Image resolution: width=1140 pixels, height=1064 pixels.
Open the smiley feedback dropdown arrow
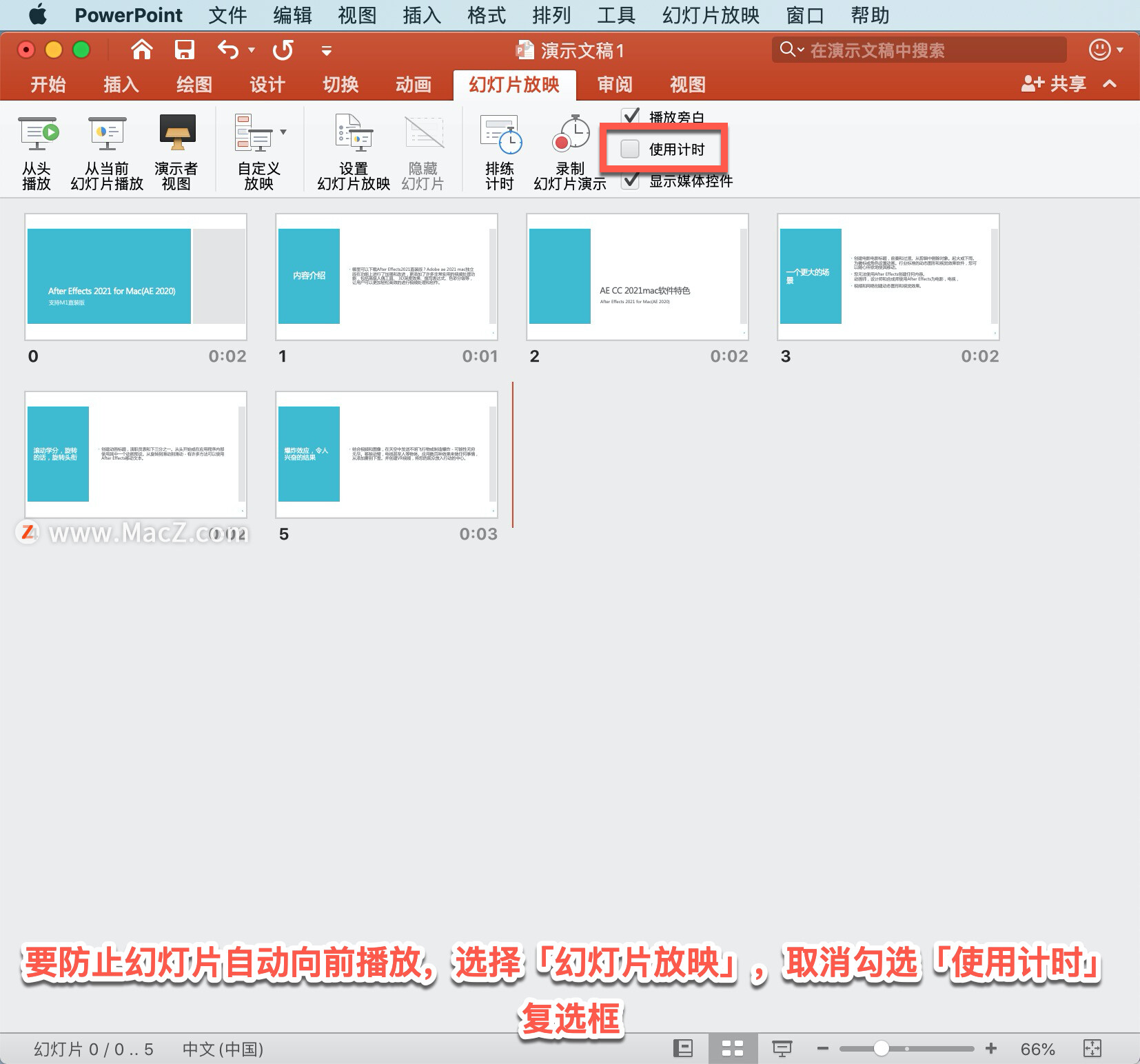click(1120, 50)
